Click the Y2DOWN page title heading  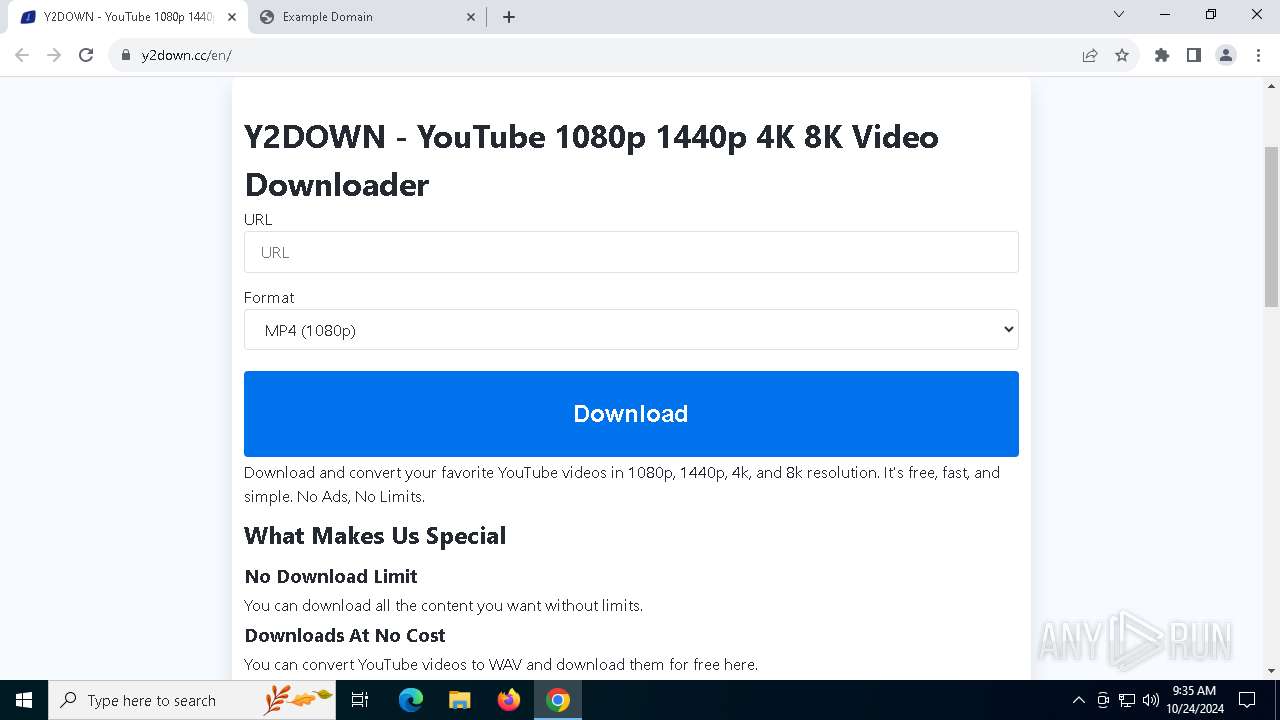(x=591, y=160)
